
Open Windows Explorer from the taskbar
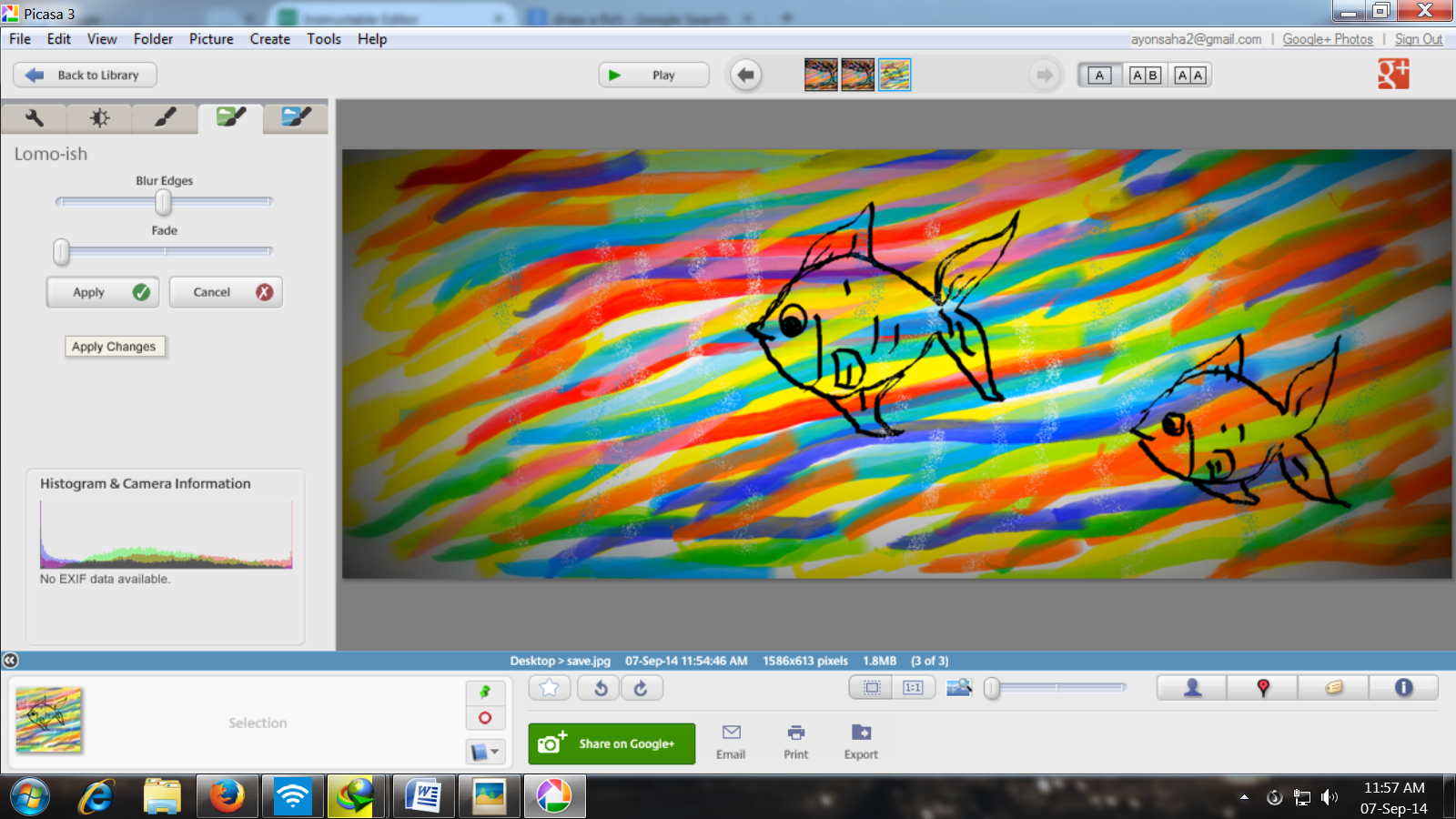[x=162, y=797]
